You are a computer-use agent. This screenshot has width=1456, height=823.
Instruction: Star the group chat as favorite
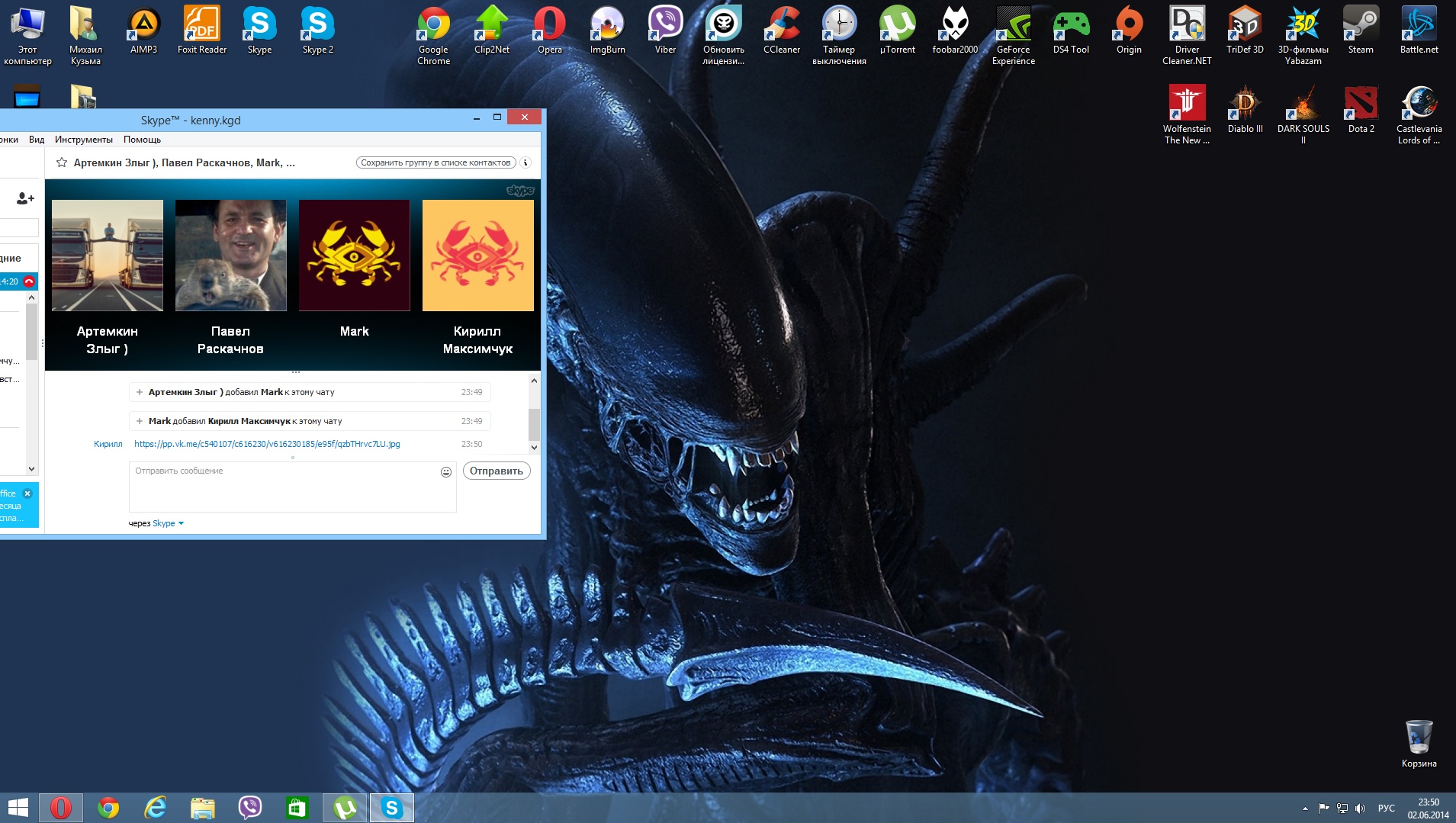click(62, 162)
